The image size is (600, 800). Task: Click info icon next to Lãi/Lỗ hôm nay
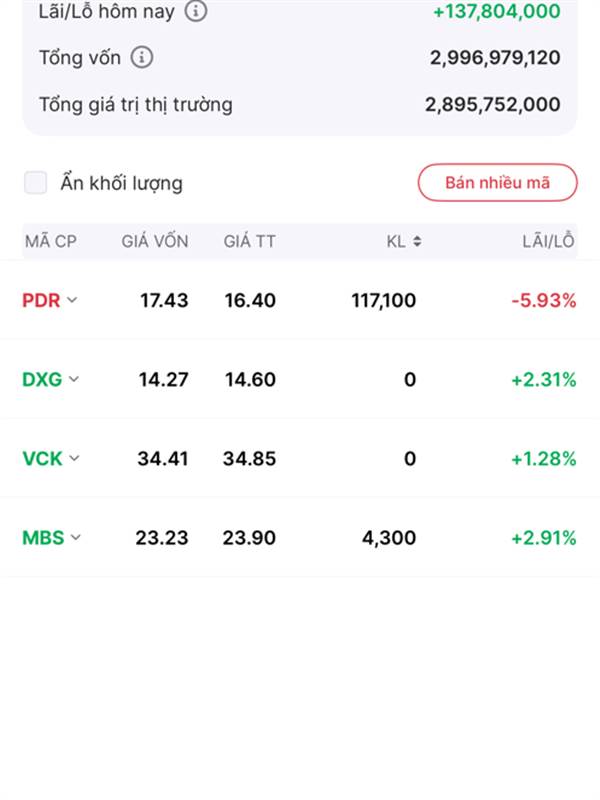click(x=196, y=12)
